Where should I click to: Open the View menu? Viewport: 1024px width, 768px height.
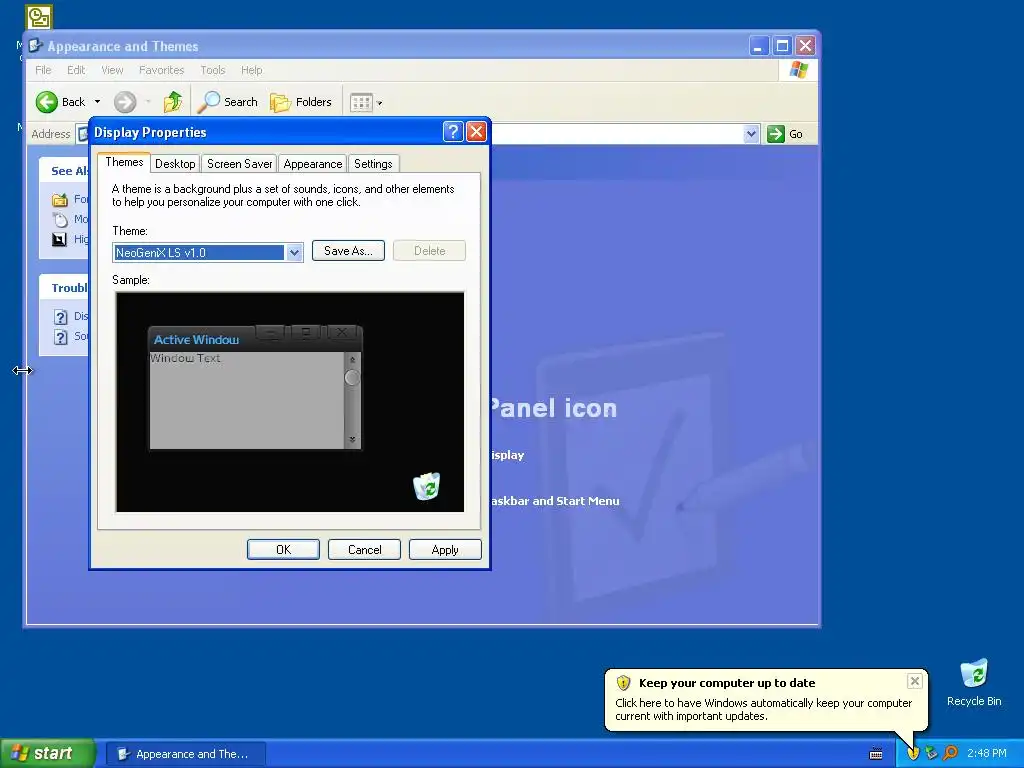[112, 70]
